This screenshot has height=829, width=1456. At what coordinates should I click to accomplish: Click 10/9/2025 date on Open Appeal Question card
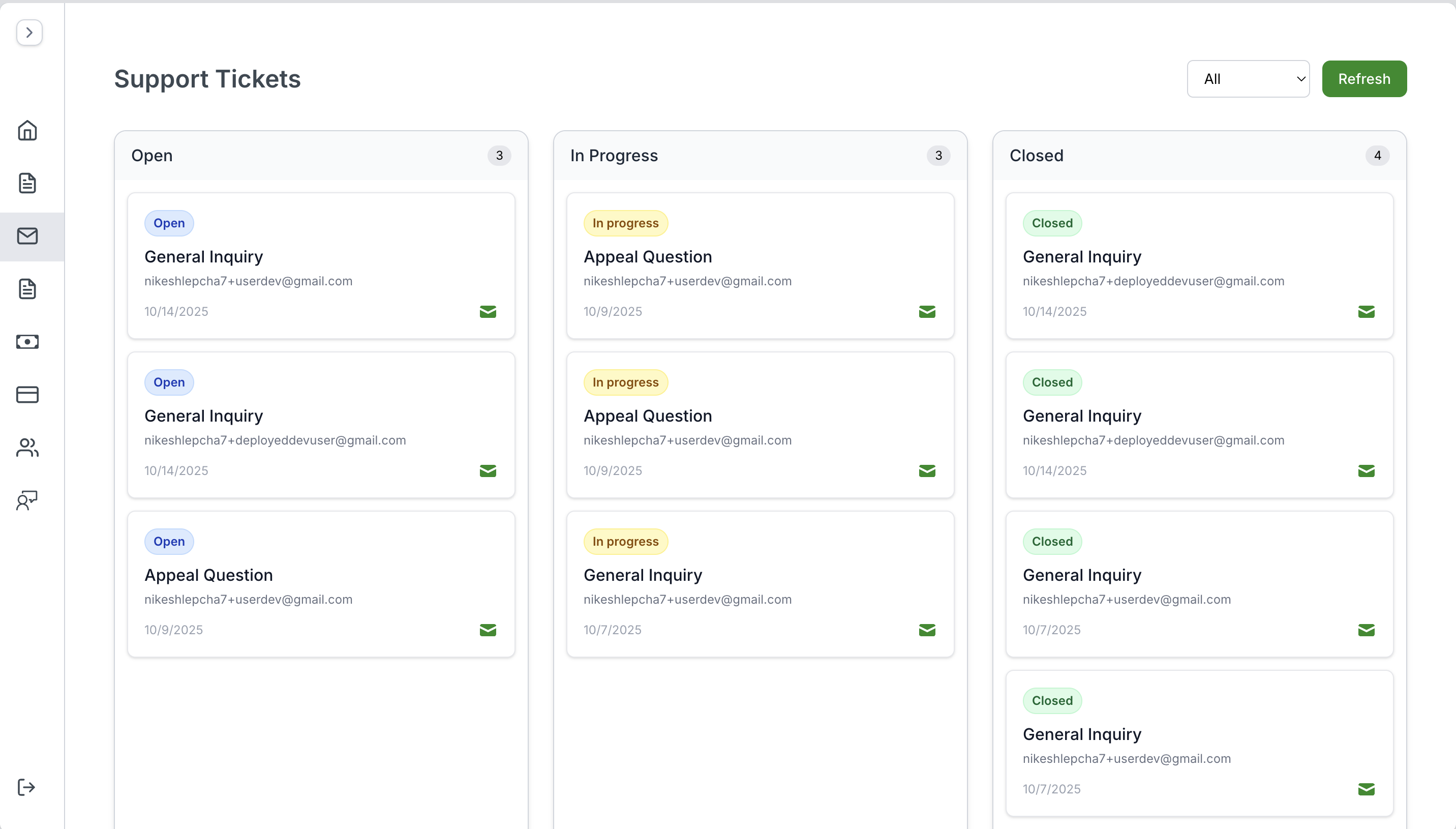click(x=173, y=630)
